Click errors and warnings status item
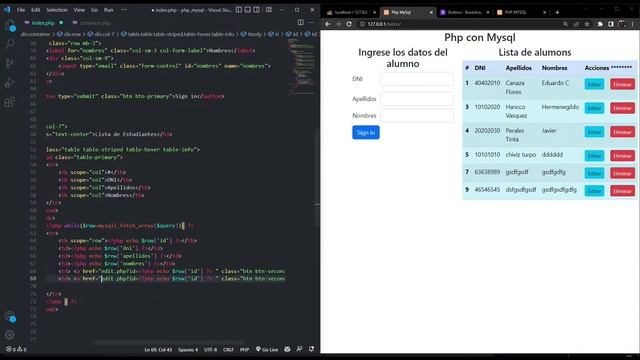Viewport: 640px width, 360px height. point(16,349)
